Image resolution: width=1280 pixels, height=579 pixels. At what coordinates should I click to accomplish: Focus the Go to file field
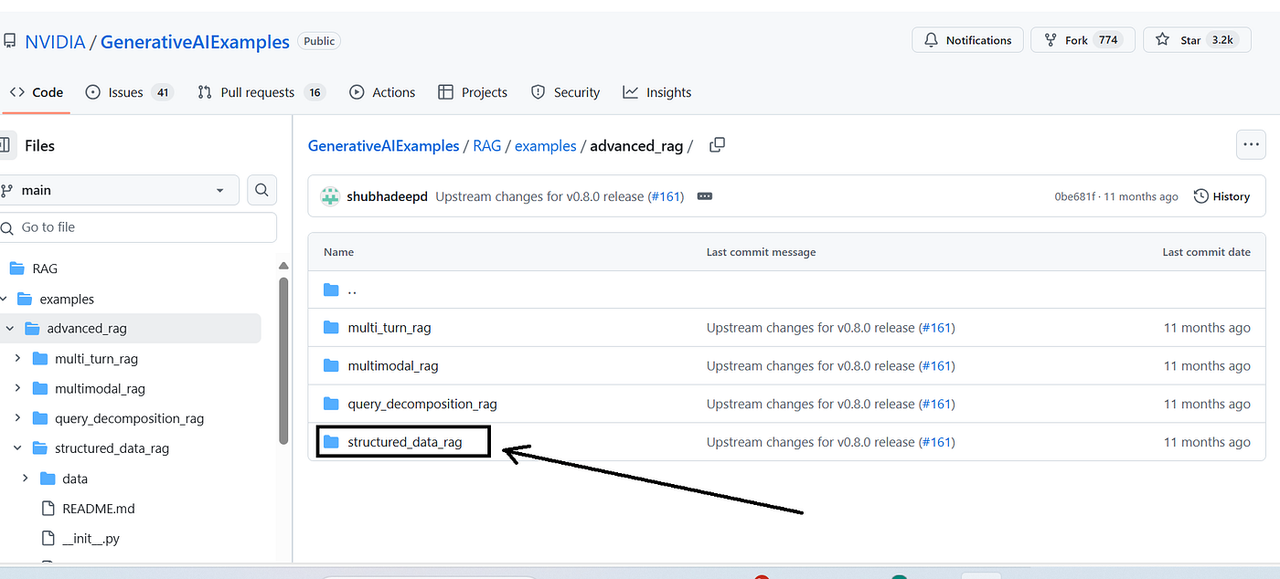click(x=138, y=227)
